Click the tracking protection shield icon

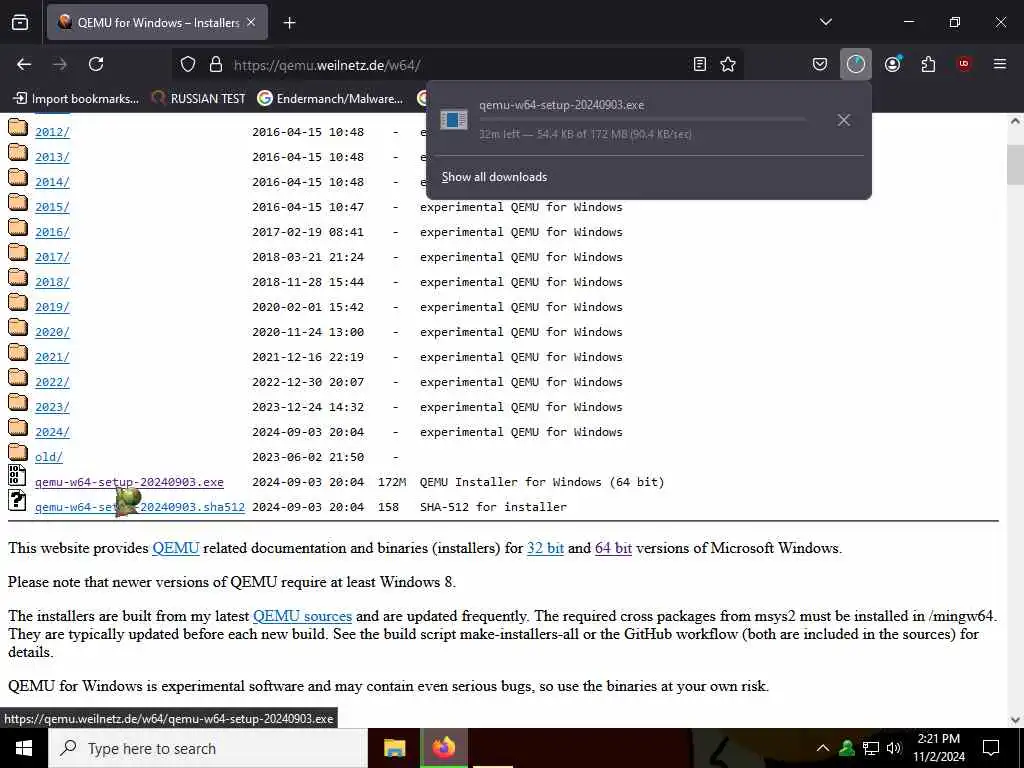[188, 64]
